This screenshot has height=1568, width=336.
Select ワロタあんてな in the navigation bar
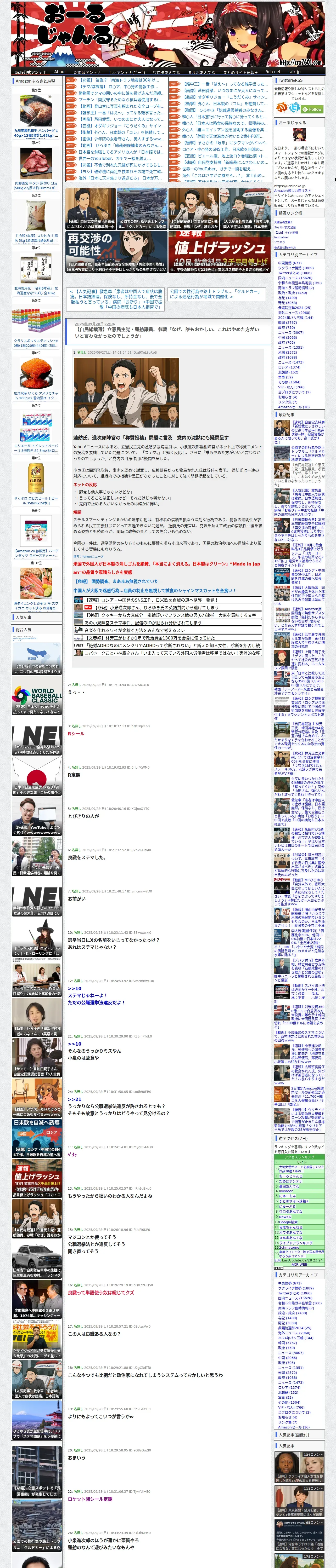point(166,72)
